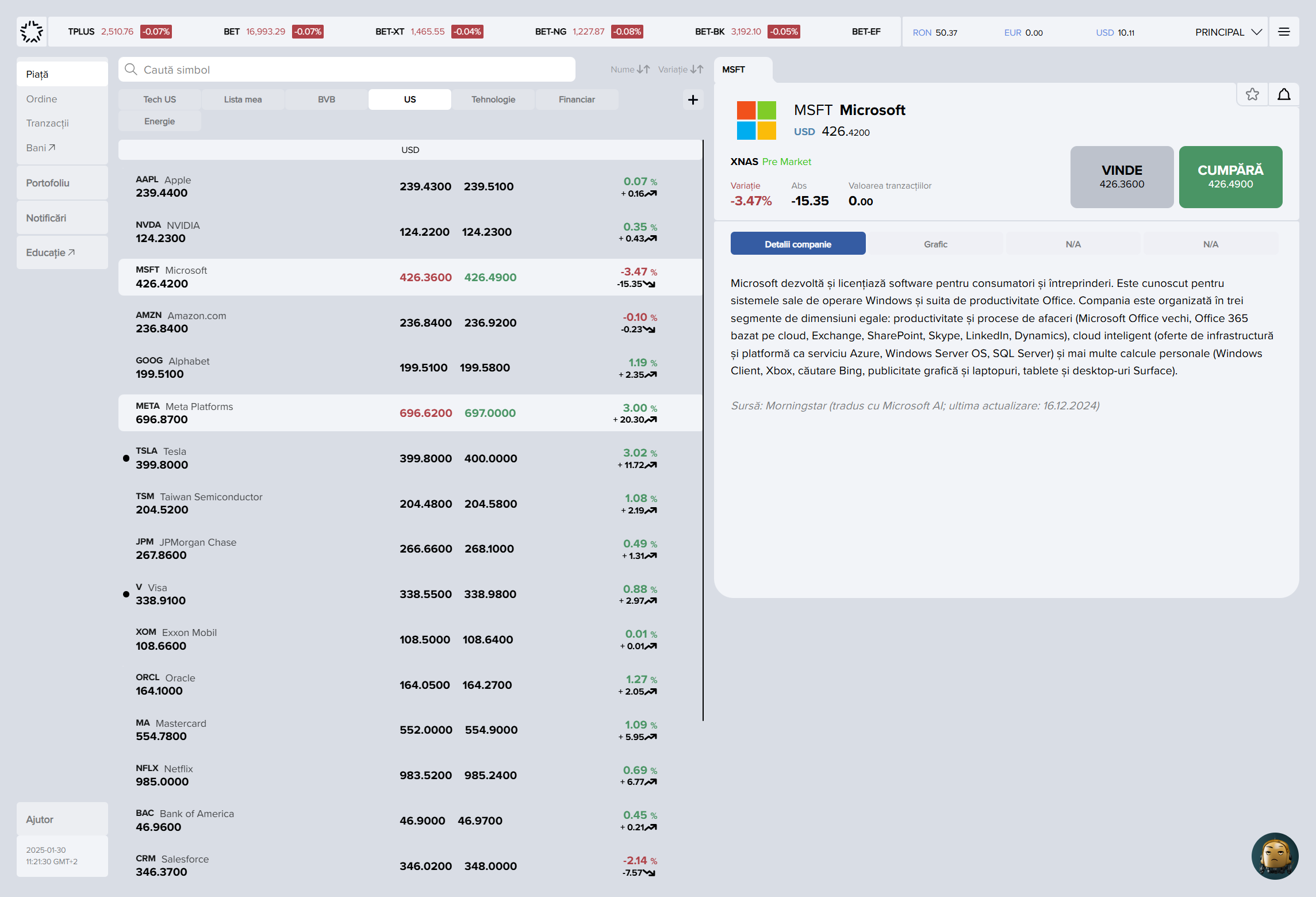Open the assistant avatar chat icon
This screenshot has width=1316, height=897.
pos(1275,856)
